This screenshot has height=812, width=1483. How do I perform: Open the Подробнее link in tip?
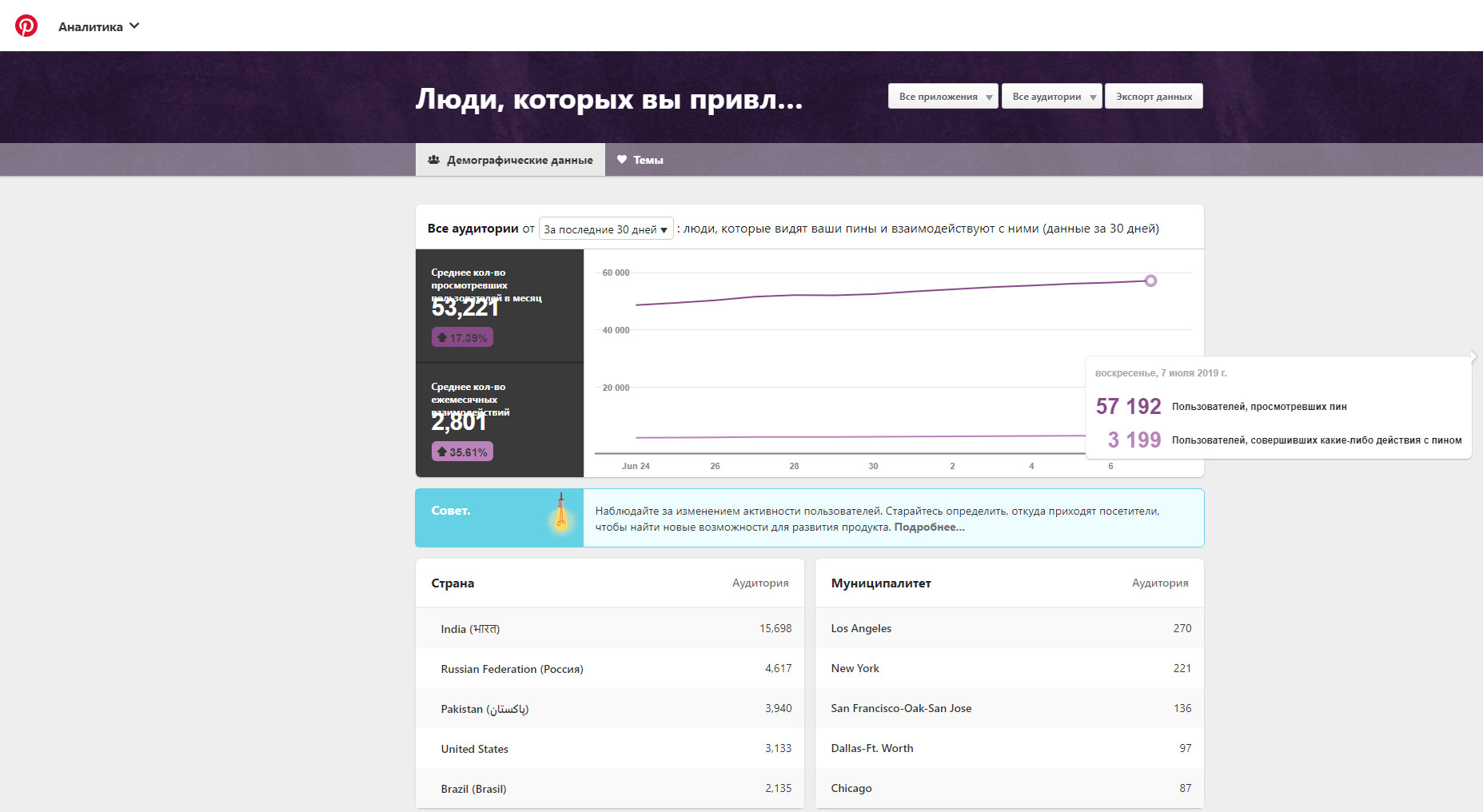pyautogui.click(x=929, y=527)
